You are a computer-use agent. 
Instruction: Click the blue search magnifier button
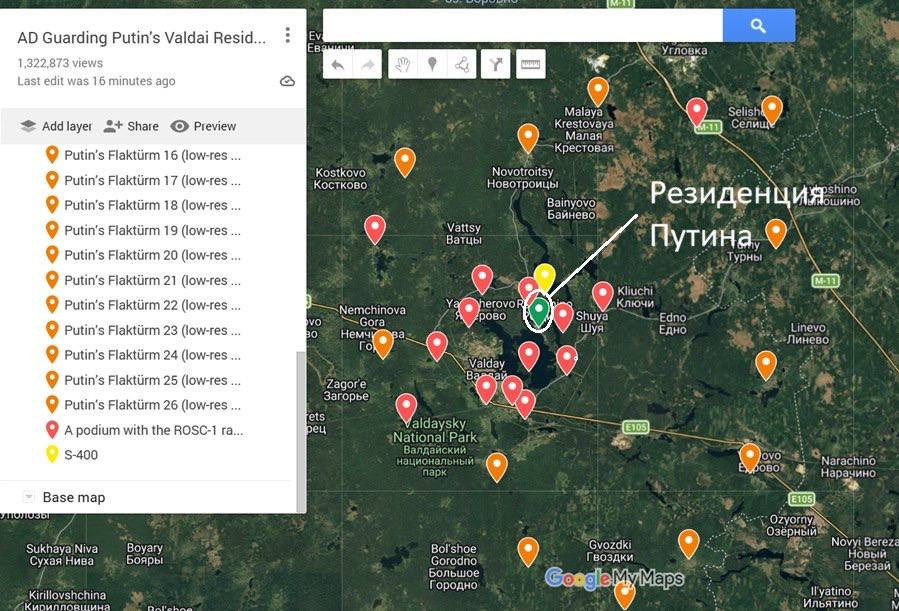pyautogui.click(x=758, y=26)
